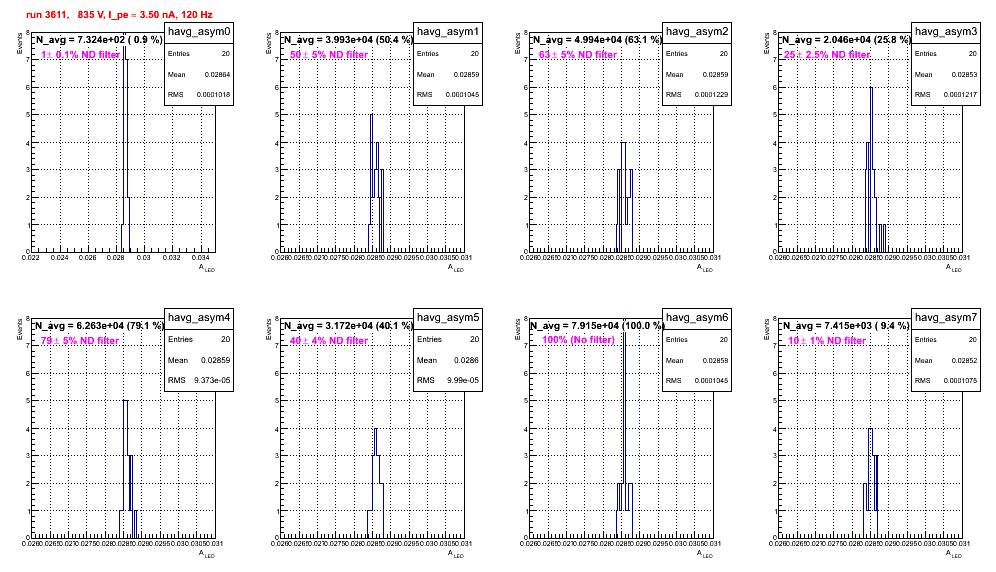Click Mean value 0.02859 in havg_asym1 box
996x572 pixels.
tap(466, 74)
